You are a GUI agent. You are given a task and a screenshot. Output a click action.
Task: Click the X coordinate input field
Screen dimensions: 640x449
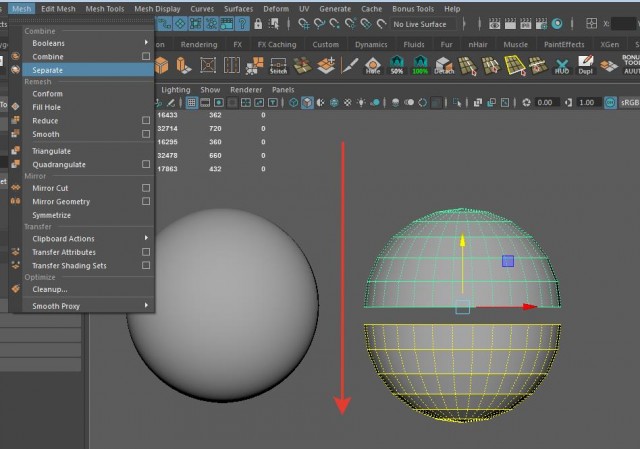[623, 24]
